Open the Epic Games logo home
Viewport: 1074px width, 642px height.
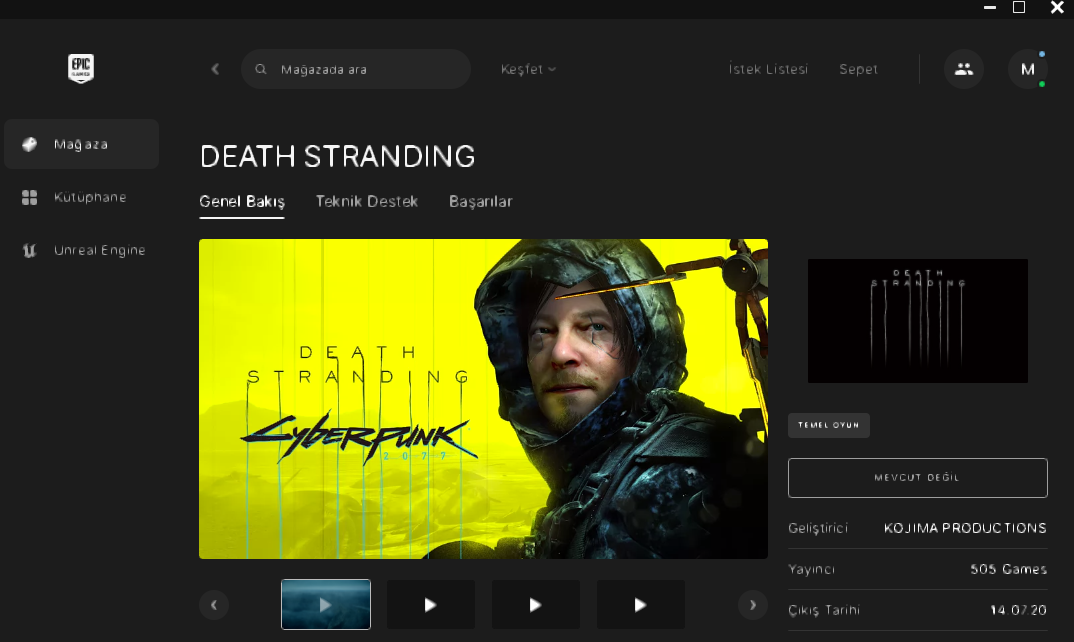point(81,69)
